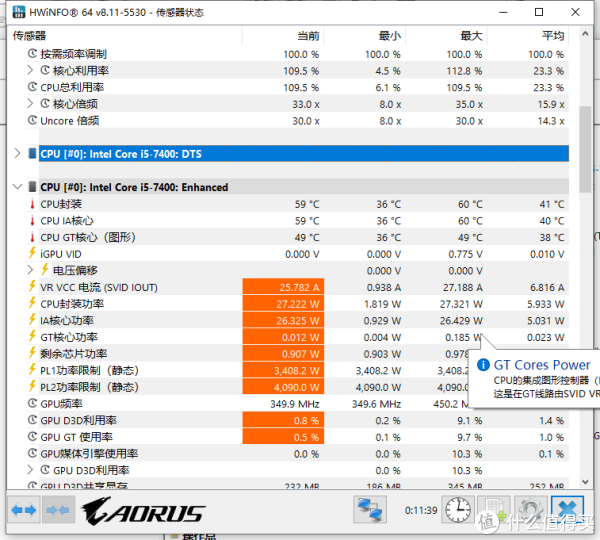Image resolution: width=600 pixels, height=540 pixels.
Task: Click lightning icon beside PL1功率限制
Action: tap(33, 370)
